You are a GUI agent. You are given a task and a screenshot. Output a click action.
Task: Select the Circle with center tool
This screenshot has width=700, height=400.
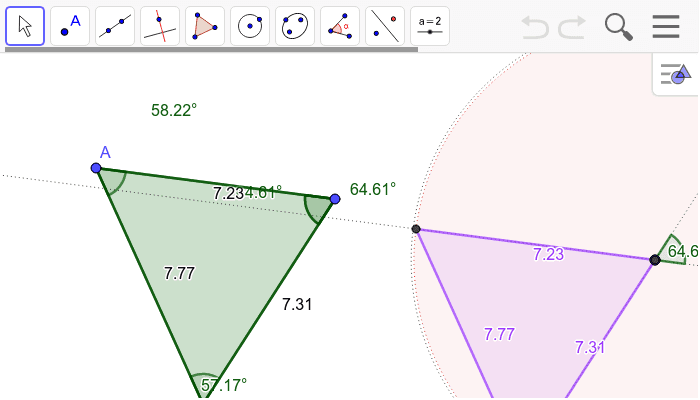[250, 26]
